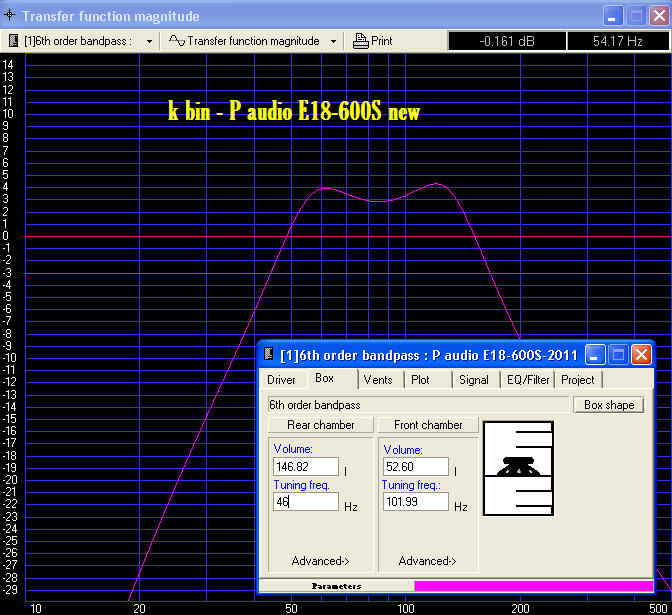Viewport: 672px width, 615px height.
Task: Open the EQ/Filter tab
Action: click(x=528, y=380)
